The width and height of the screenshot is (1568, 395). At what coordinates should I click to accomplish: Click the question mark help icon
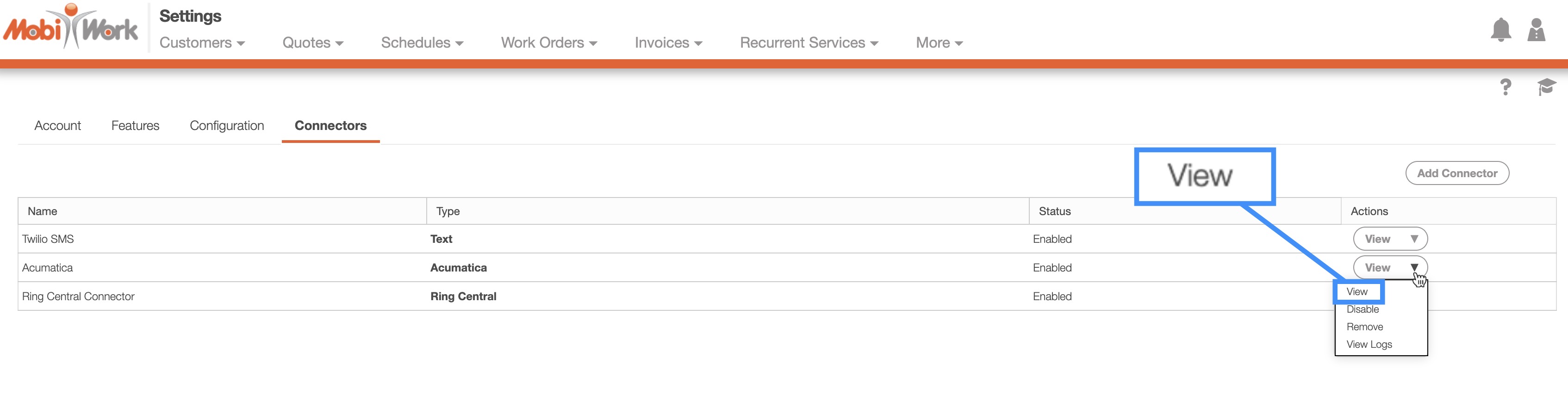[1506, 87]
